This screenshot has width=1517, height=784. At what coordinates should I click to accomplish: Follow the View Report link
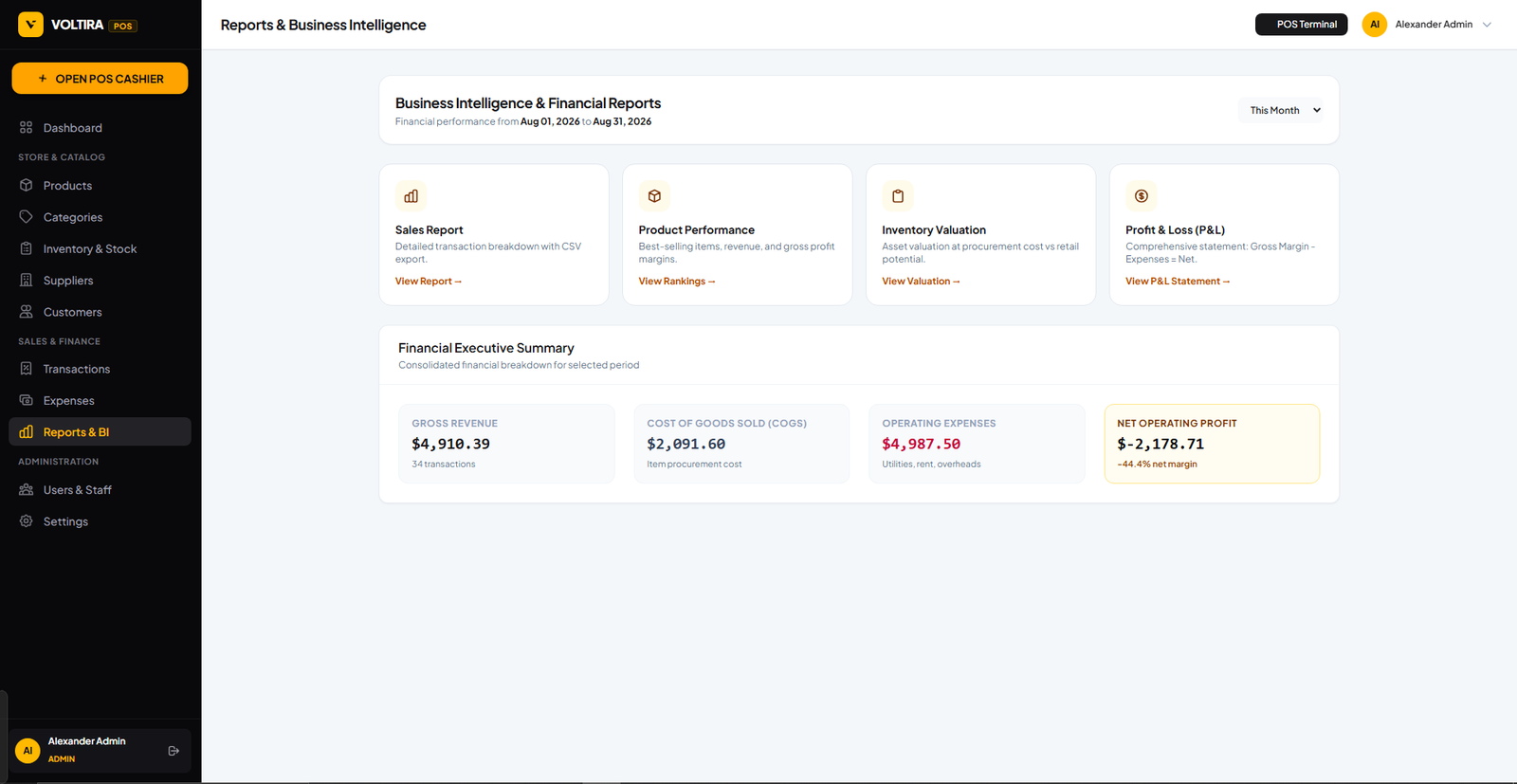429,282
